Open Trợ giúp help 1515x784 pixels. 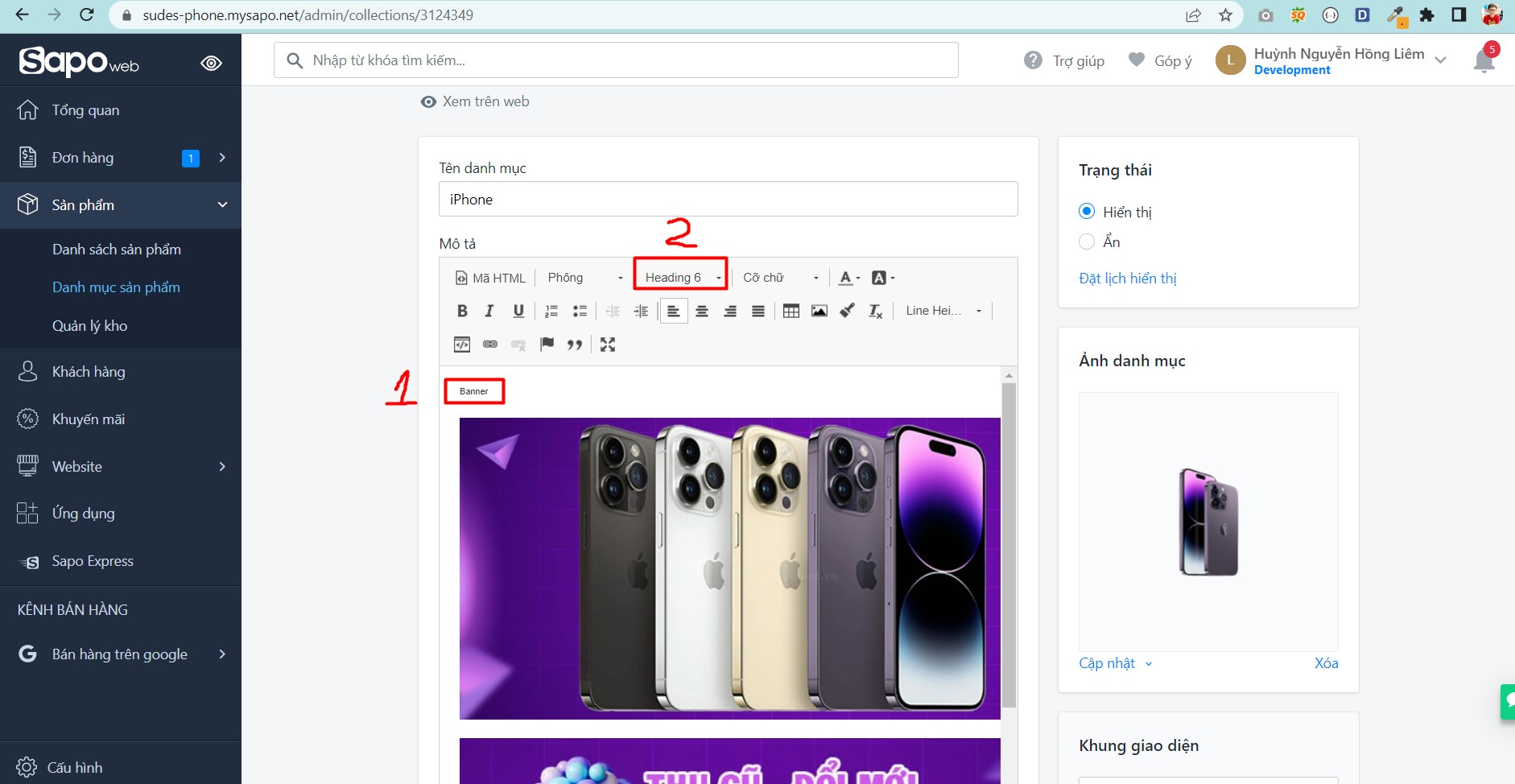click(1064, 60)
